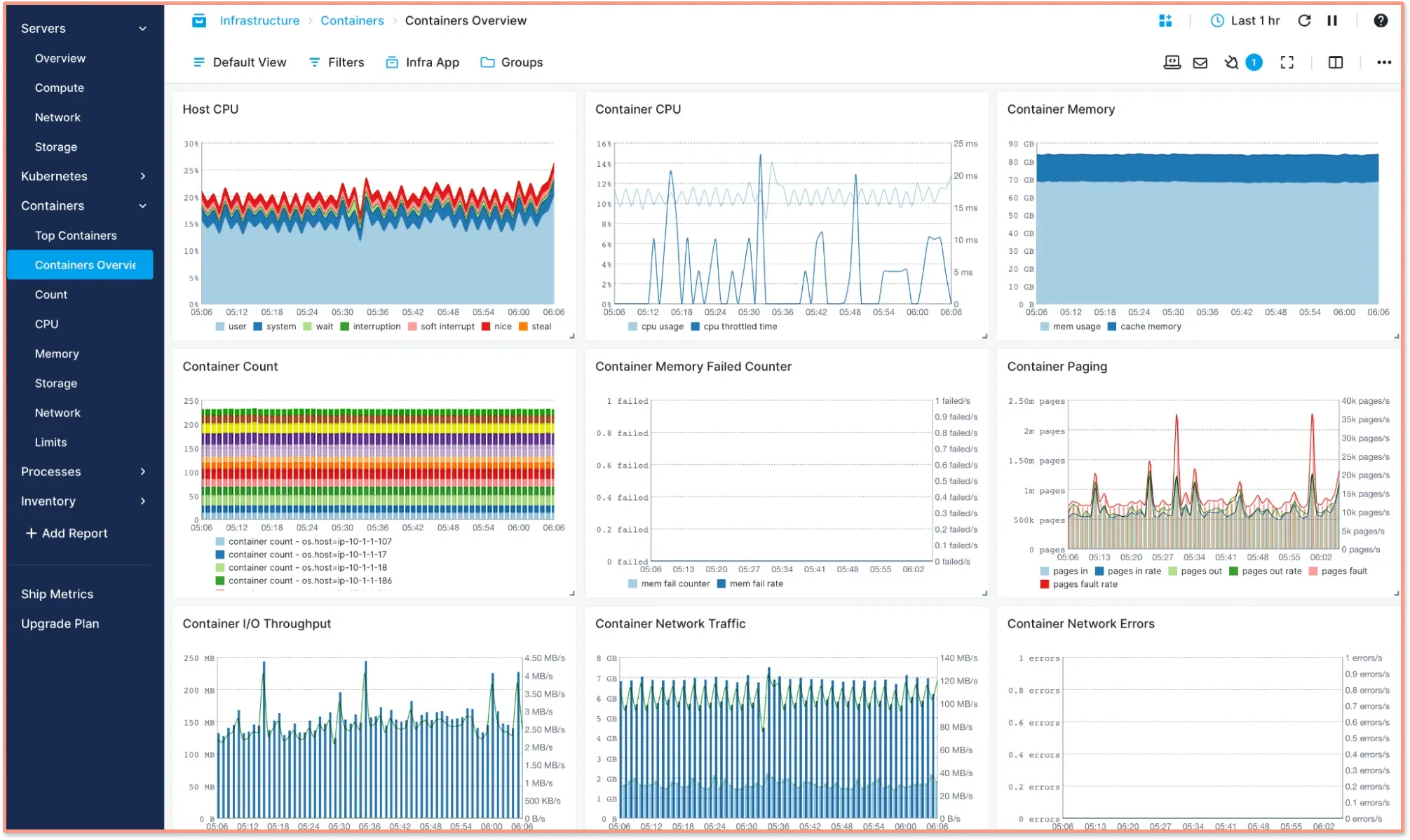Click the Container I/O Throughput chart title

[x=257, y=623]
